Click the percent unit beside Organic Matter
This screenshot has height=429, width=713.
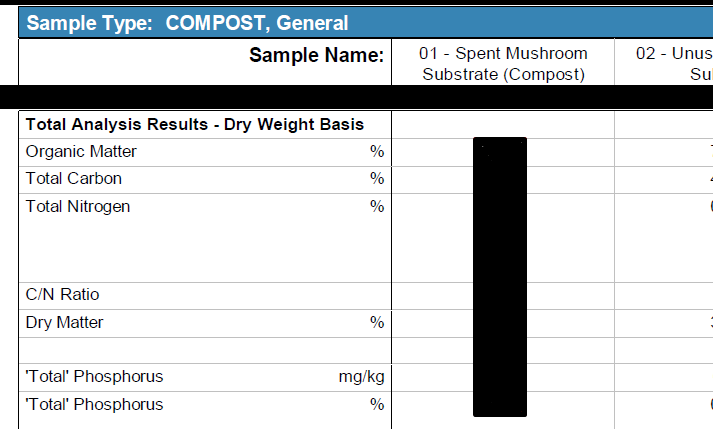377,151
